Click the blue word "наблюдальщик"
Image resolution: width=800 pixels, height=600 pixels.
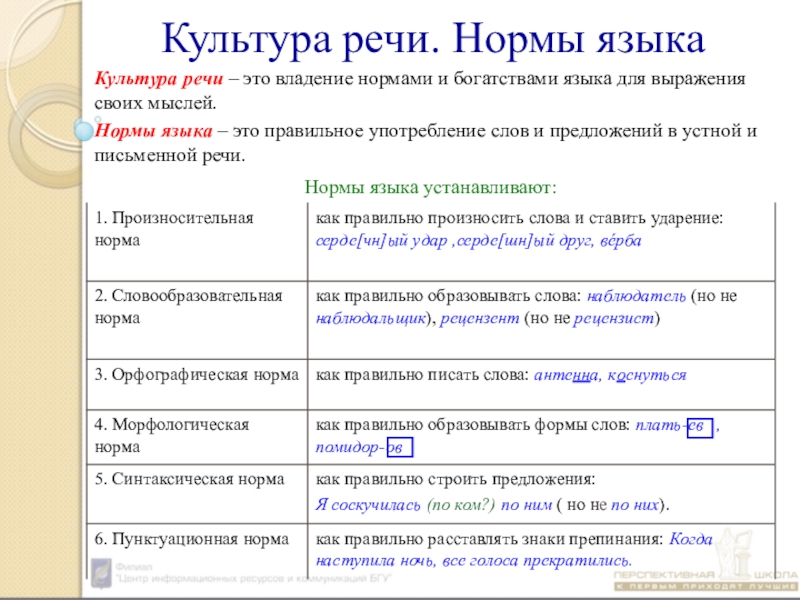370,319
